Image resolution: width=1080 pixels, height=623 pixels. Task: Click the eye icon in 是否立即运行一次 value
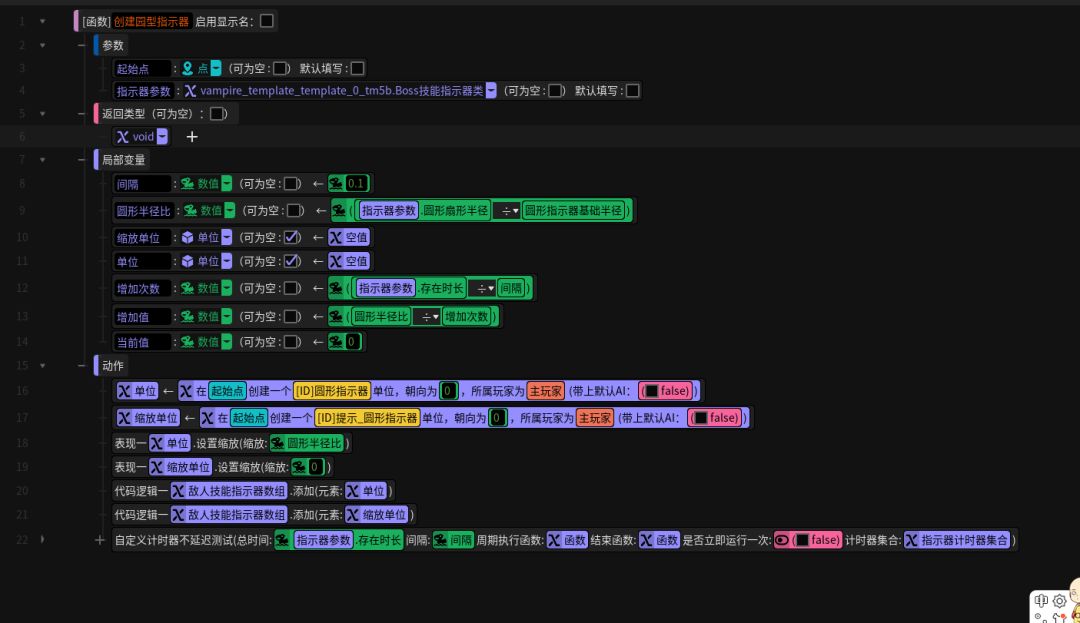click(x=782, y=540)
